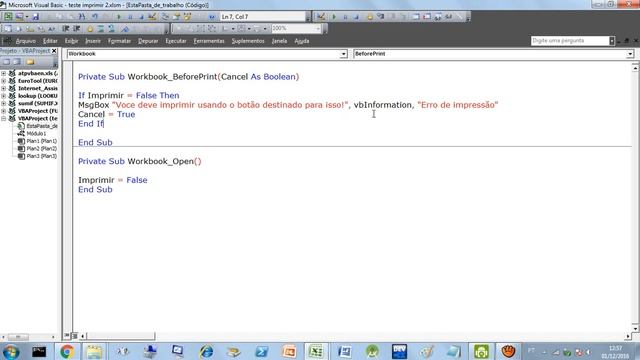
Task: Click the Indent icon in the Edit toolbar
Action: tap(65, 29)
